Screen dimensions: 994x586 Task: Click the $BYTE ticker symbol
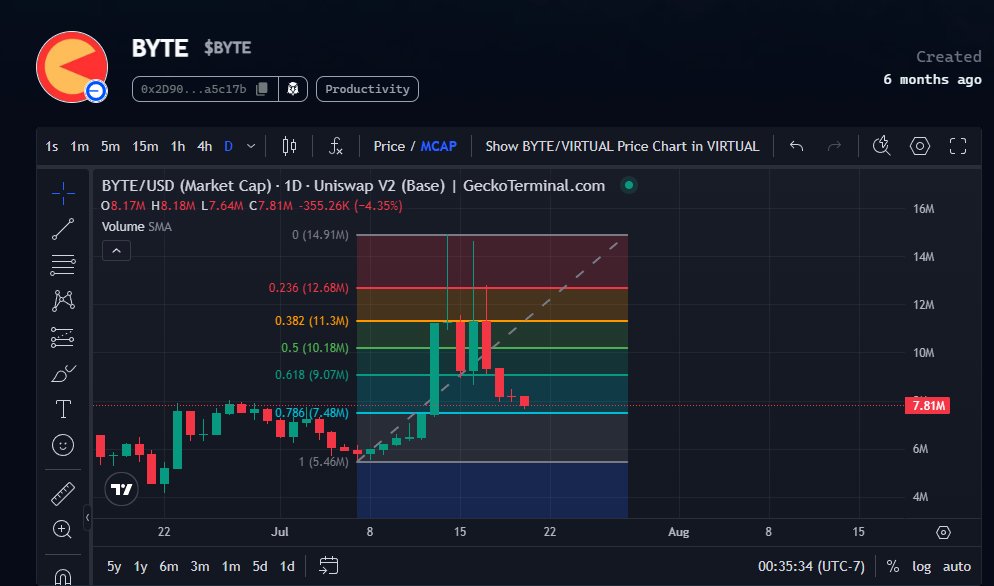pos(228,48)
